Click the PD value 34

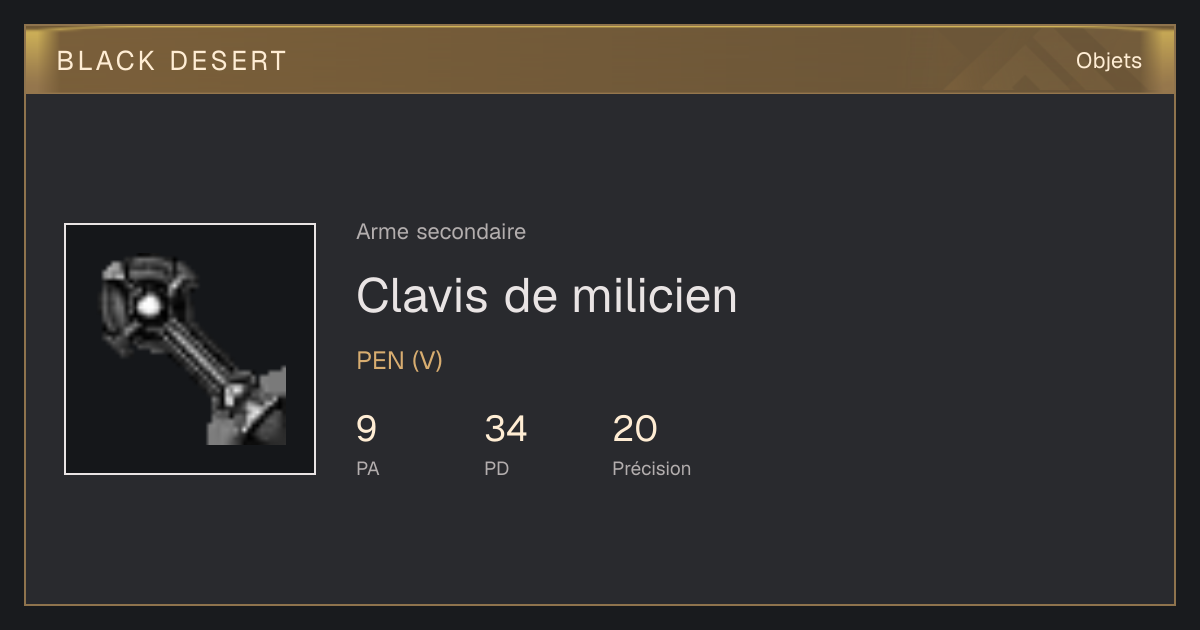pos(506,429)
